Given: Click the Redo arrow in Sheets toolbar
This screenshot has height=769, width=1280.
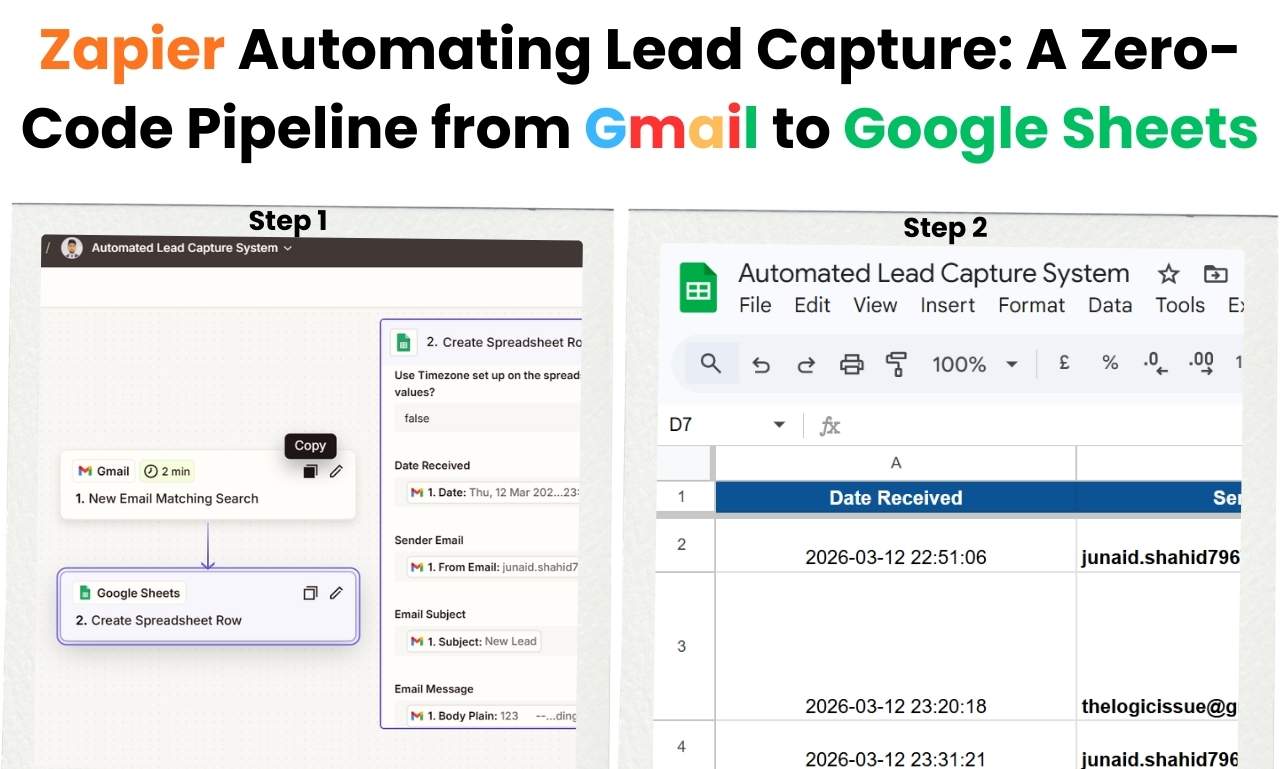Looking at the screenshot, I should [x=806, y=364].
